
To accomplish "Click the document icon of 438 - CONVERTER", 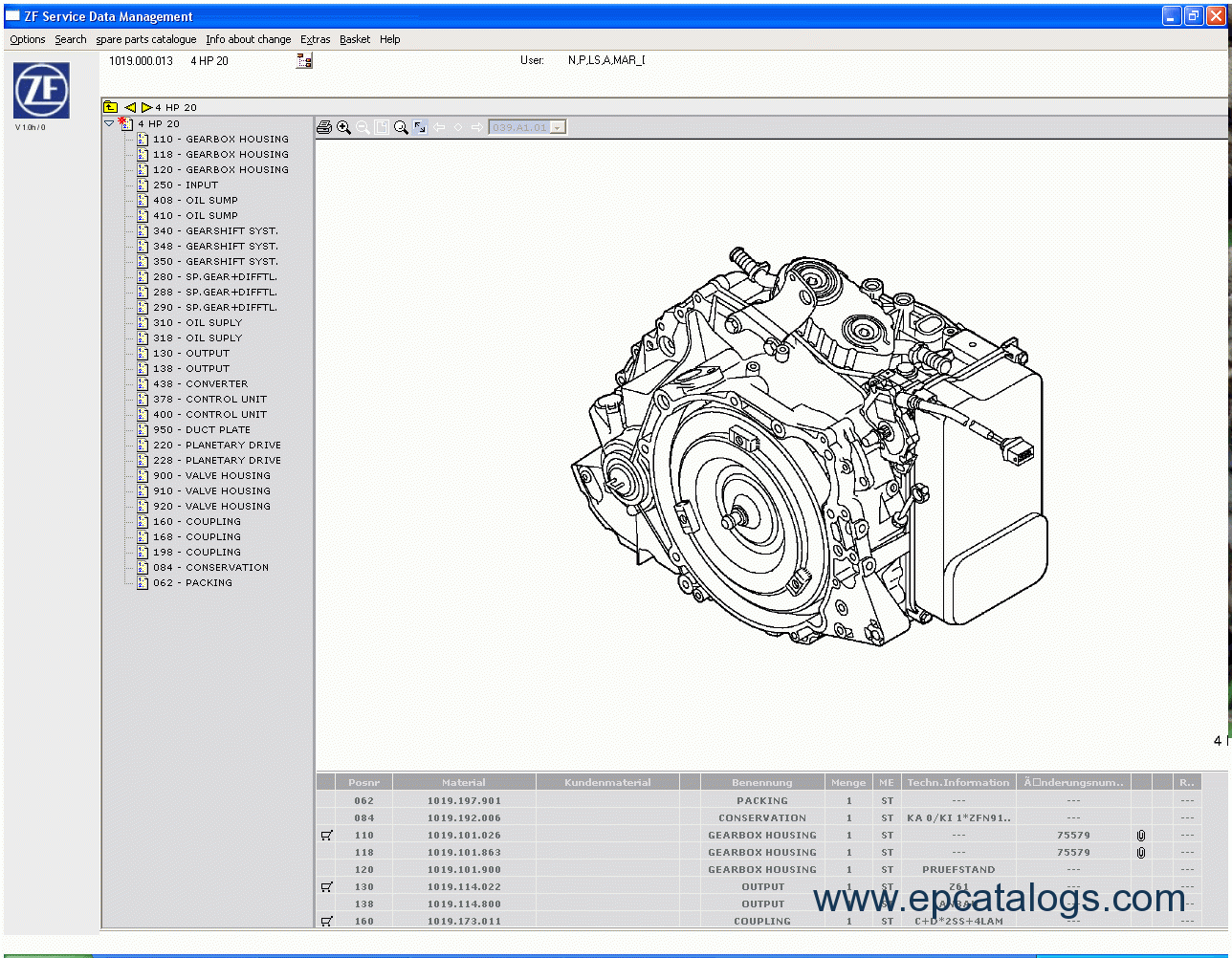I will coord(143,384).
